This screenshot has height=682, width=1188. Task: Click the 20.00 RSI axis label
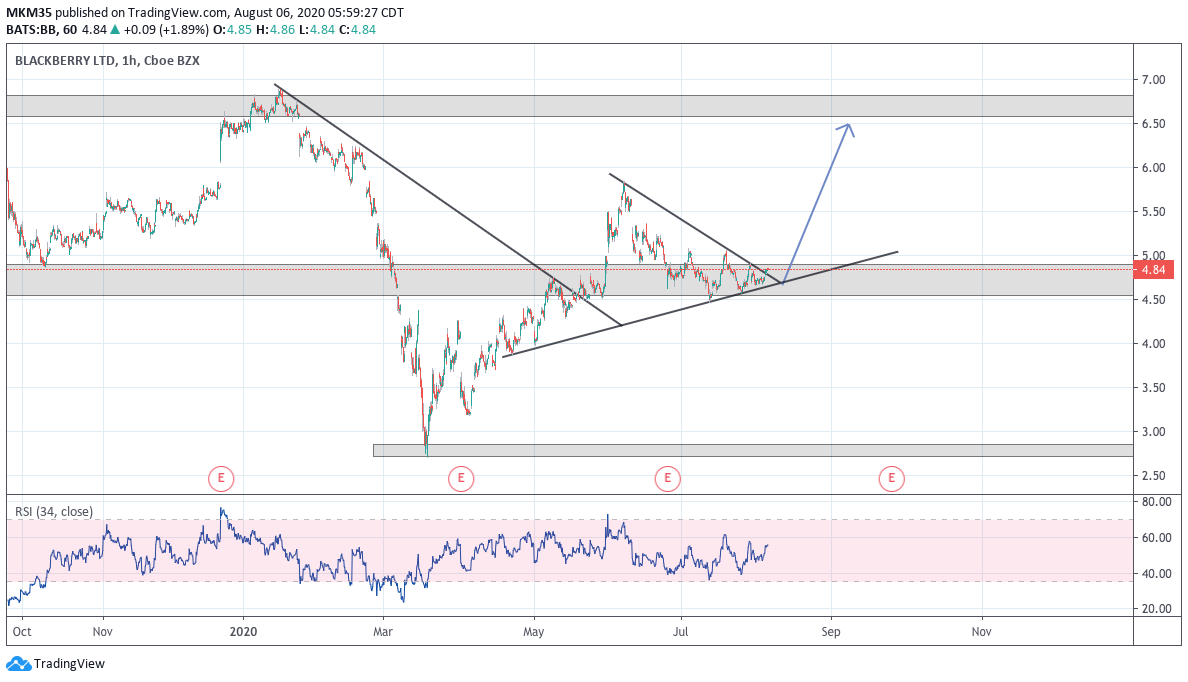(1156, 608)
